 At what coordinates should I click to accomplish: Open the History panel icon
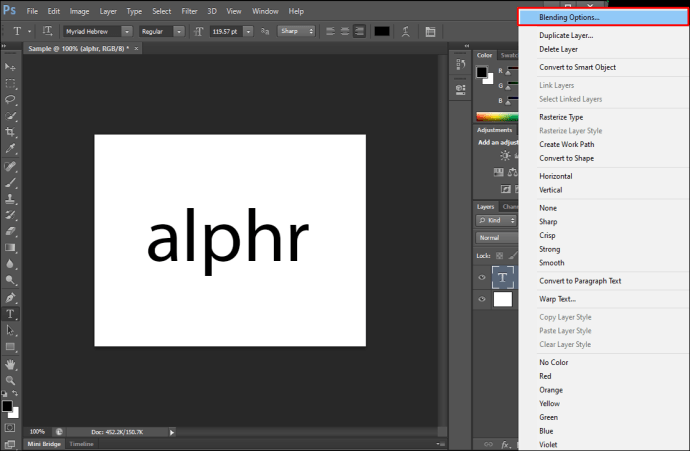(x=460, y=65)
